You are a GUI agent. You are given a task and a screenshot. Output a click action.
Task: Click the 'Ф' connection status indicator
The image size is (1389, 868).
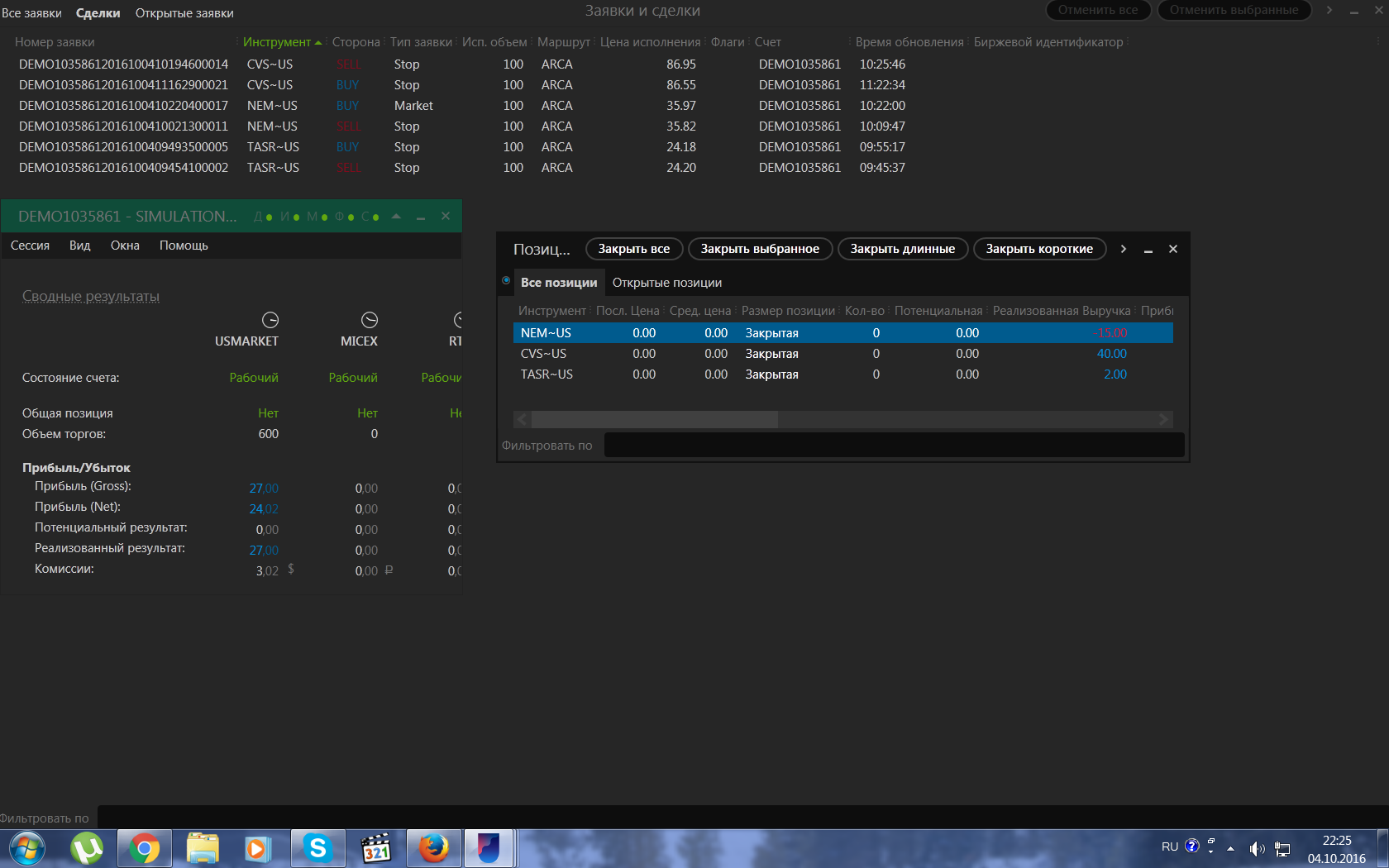(x=344, y=217)
